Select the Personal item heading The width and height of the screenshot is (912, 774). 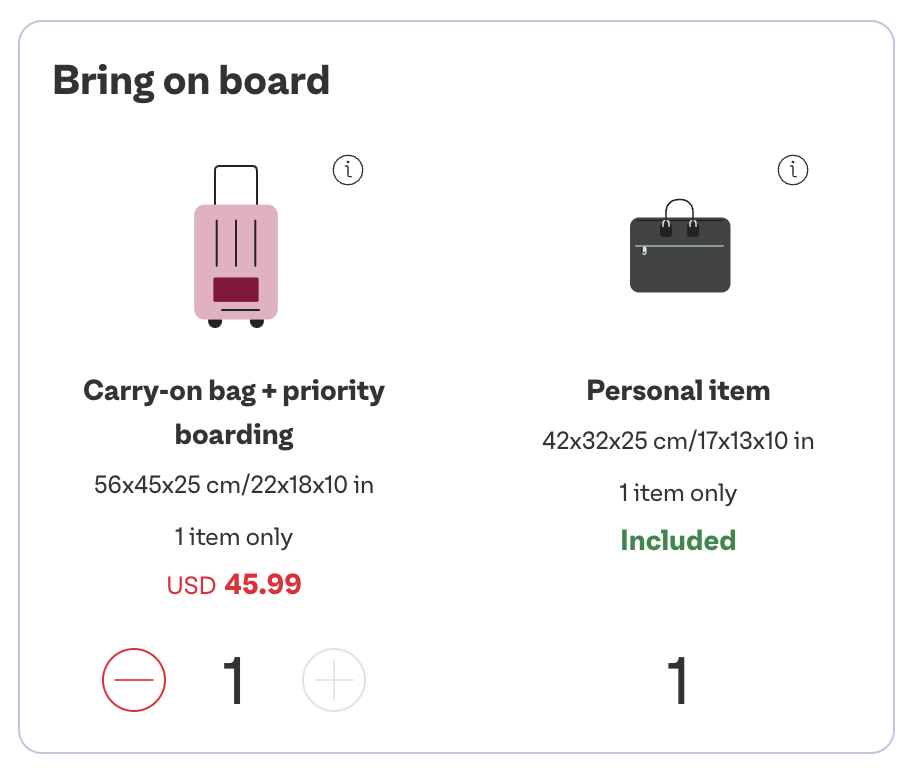click(678, 390)
